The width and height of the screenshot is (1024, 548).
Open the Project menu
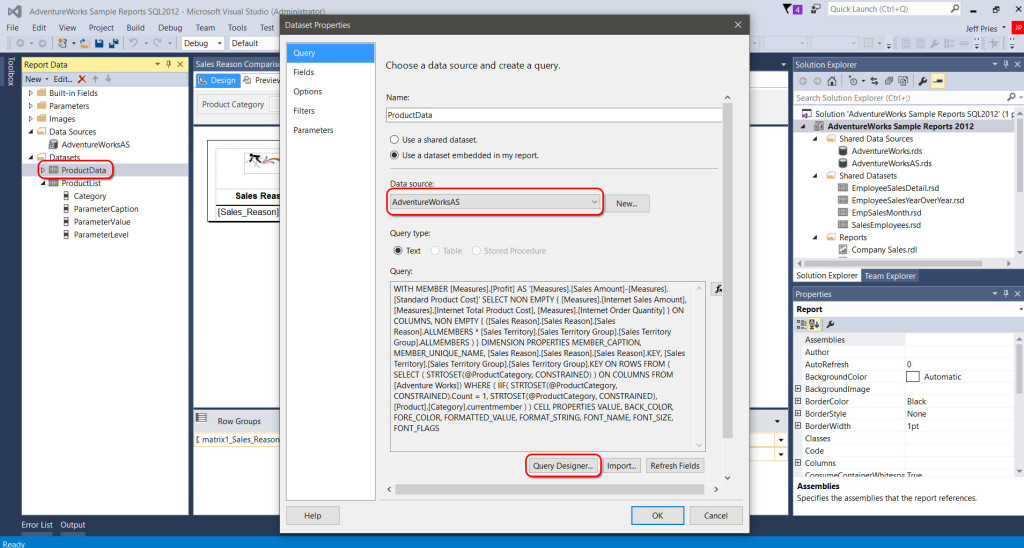[101, 27]
